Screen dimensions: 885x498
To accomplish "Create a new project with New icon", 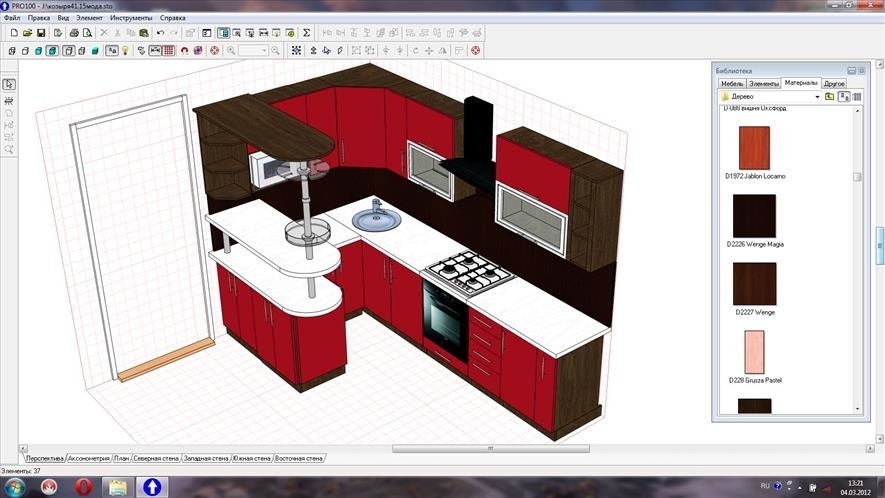I will pos(14,33).
